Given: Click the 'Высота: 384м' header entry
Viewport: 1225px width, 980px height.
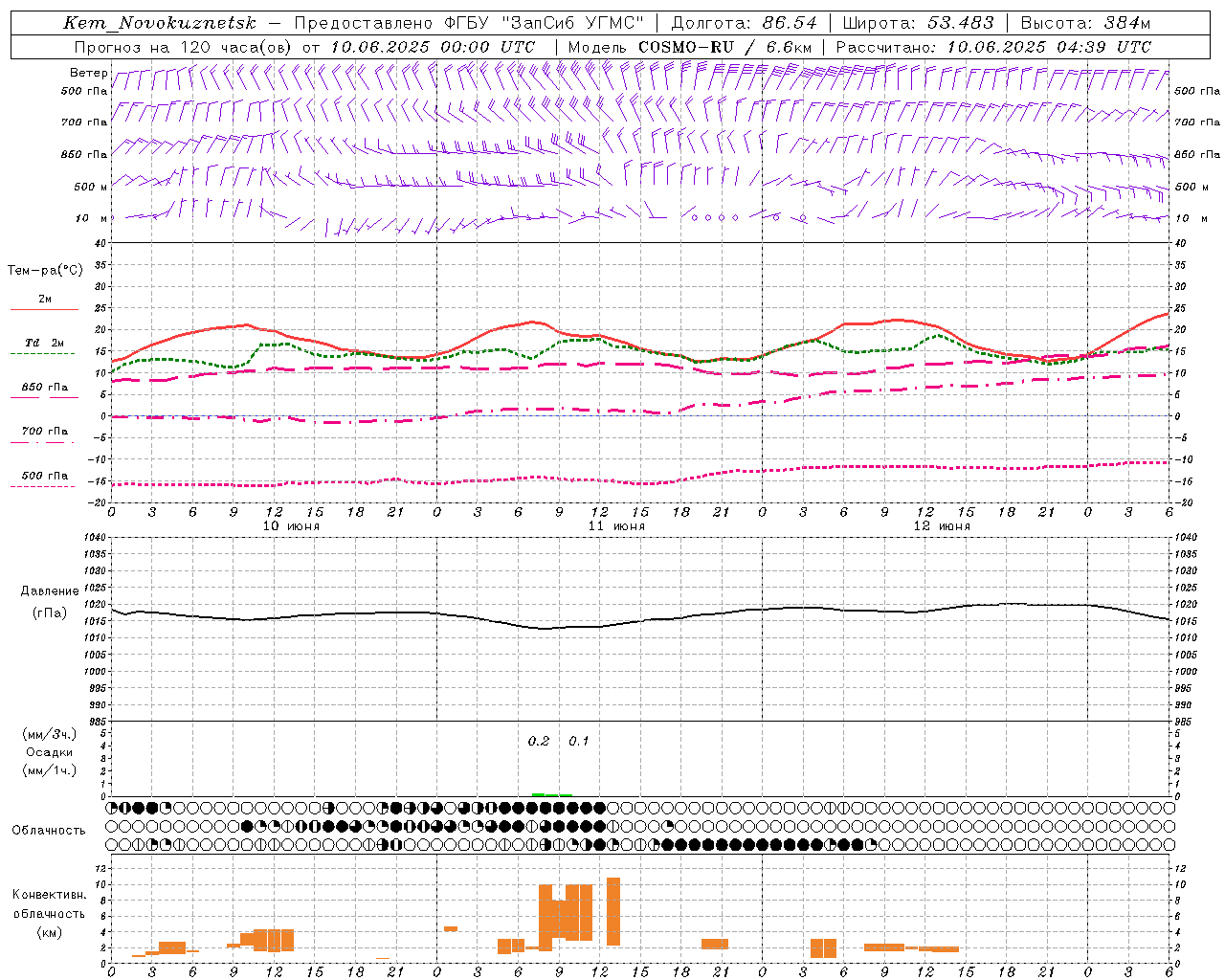Looking at the screenshot, I should tap(1085, 23).
